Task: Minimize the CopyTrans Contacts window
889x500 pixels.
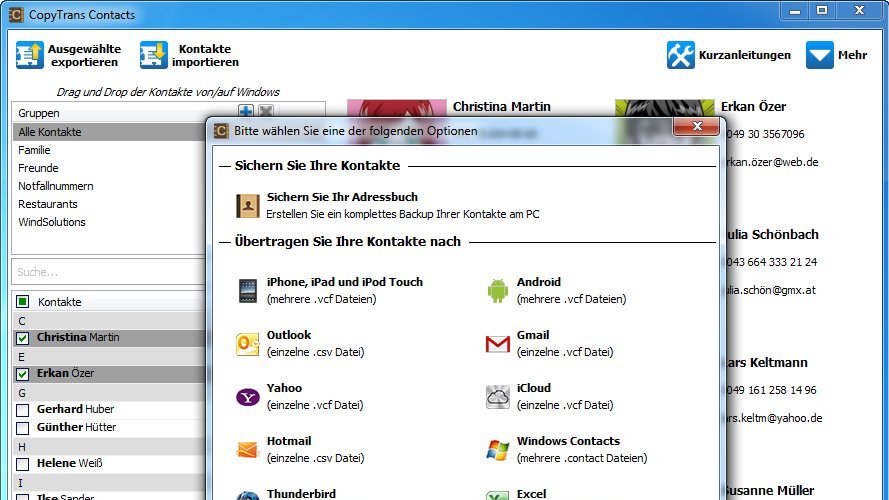Action: (x=795, y=11)
